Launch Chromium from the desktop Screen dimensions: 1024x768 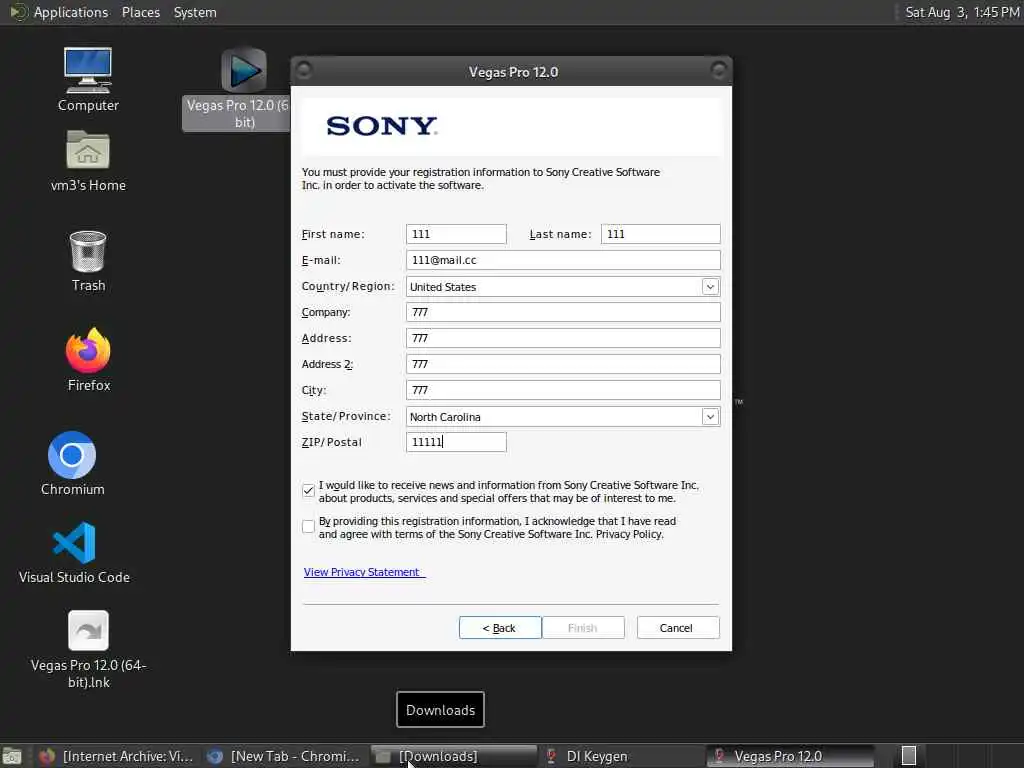(x=72, y=463)
